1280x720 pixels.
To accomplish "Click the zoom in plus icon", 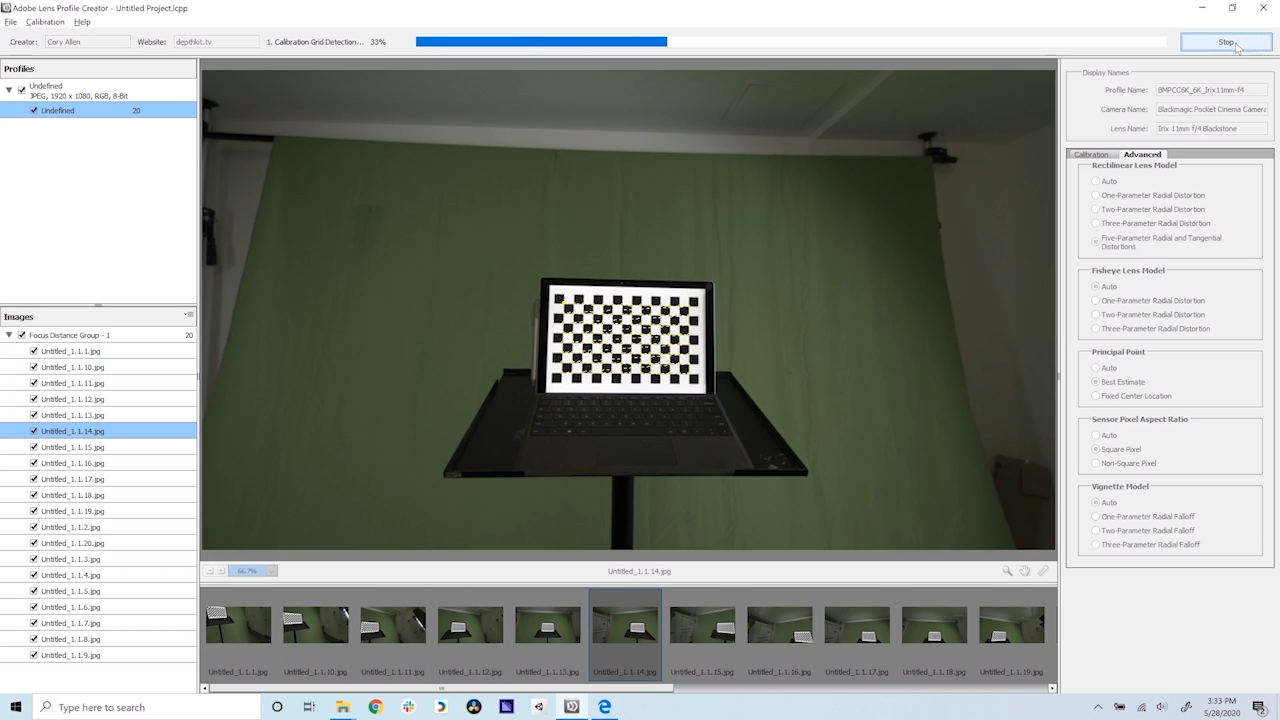I will point(221,570).
